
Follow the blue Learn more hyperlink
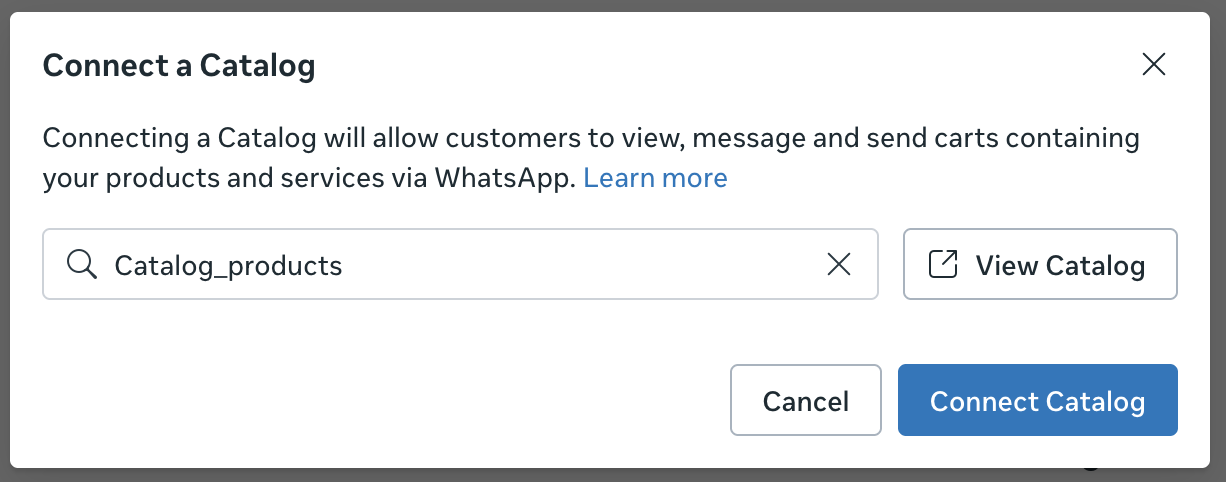click(x=655, y=178)
